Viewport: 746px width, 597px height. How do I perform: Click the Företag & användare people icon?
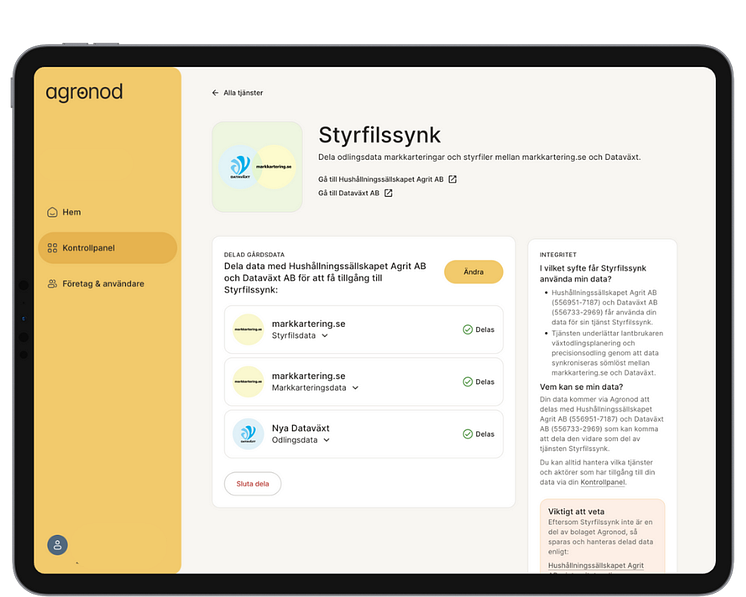[x=52, y=284]
